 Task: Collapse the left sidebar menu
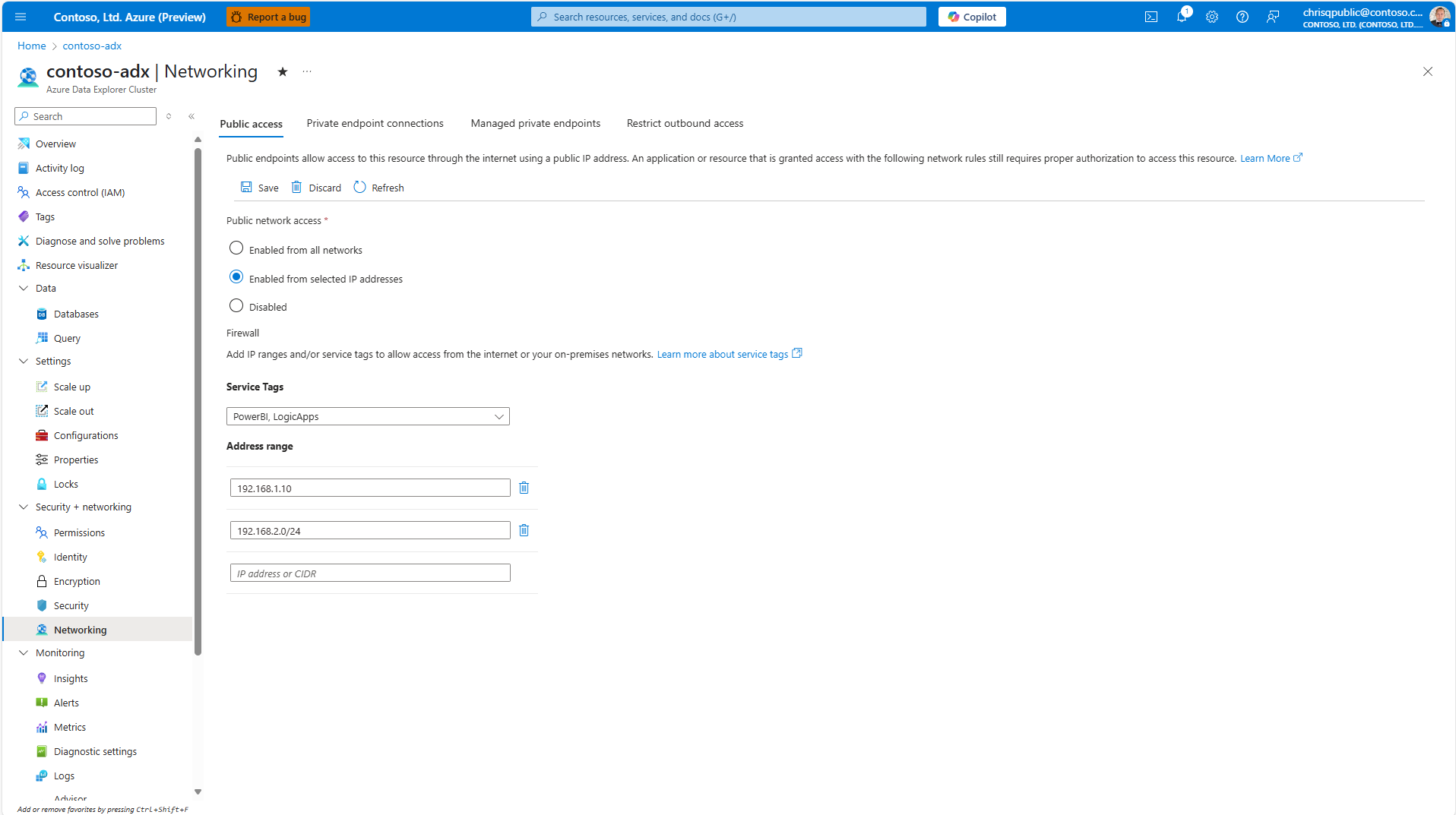pyautogui.click(x=191, y=116)
